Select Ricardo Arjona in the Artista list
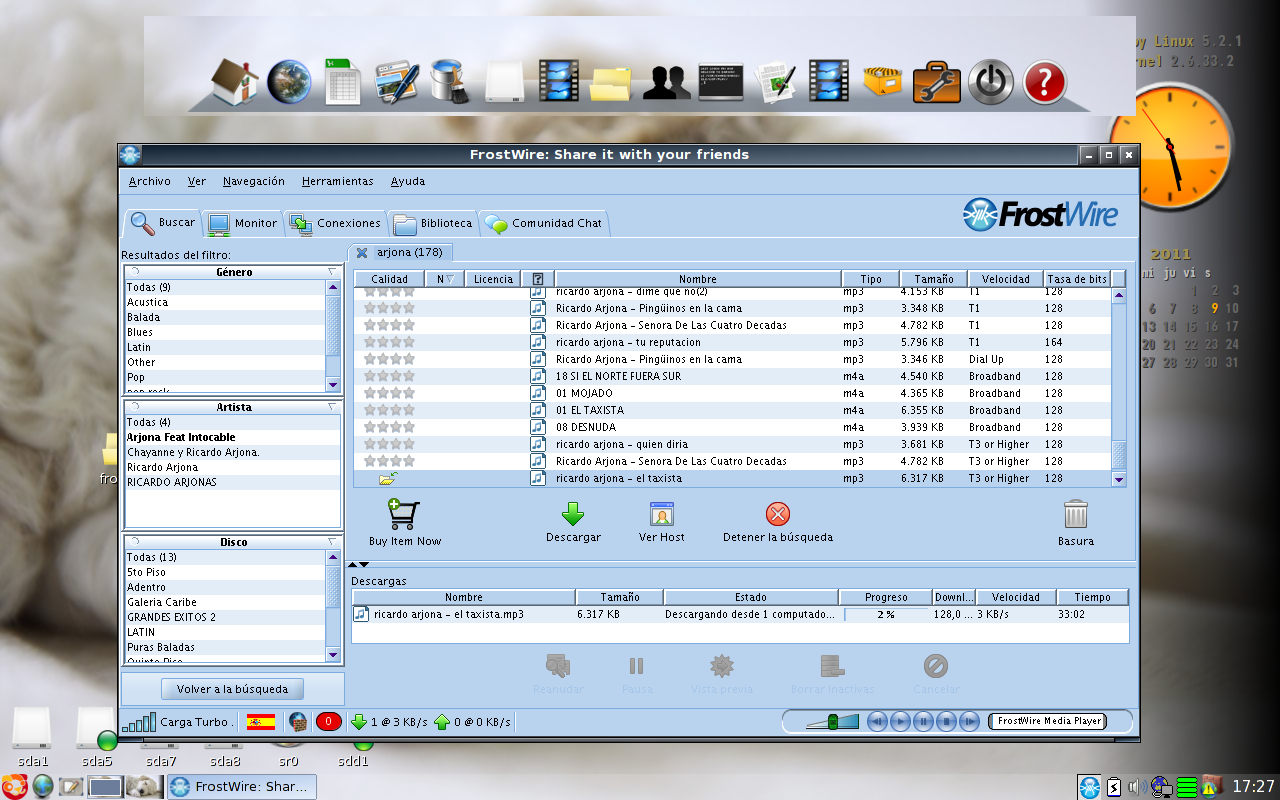The image size is (1280, 800). click(x=233, y=467)
